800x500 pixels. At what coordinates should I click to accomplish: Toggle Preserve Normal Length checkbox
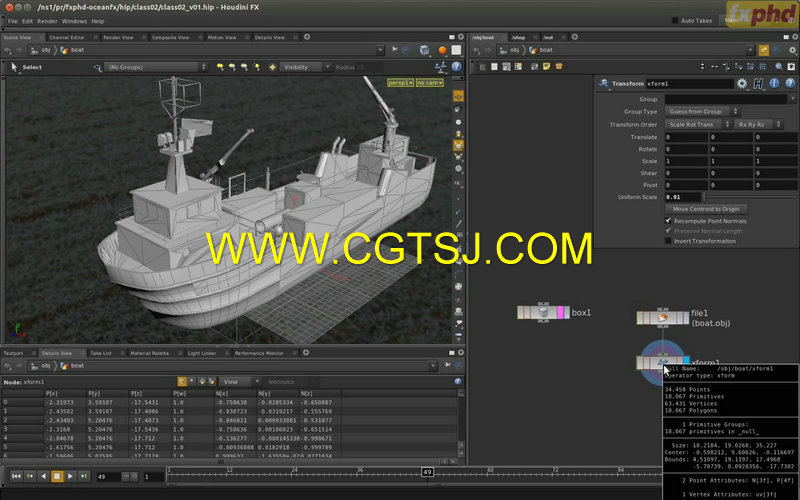point(668,231)
